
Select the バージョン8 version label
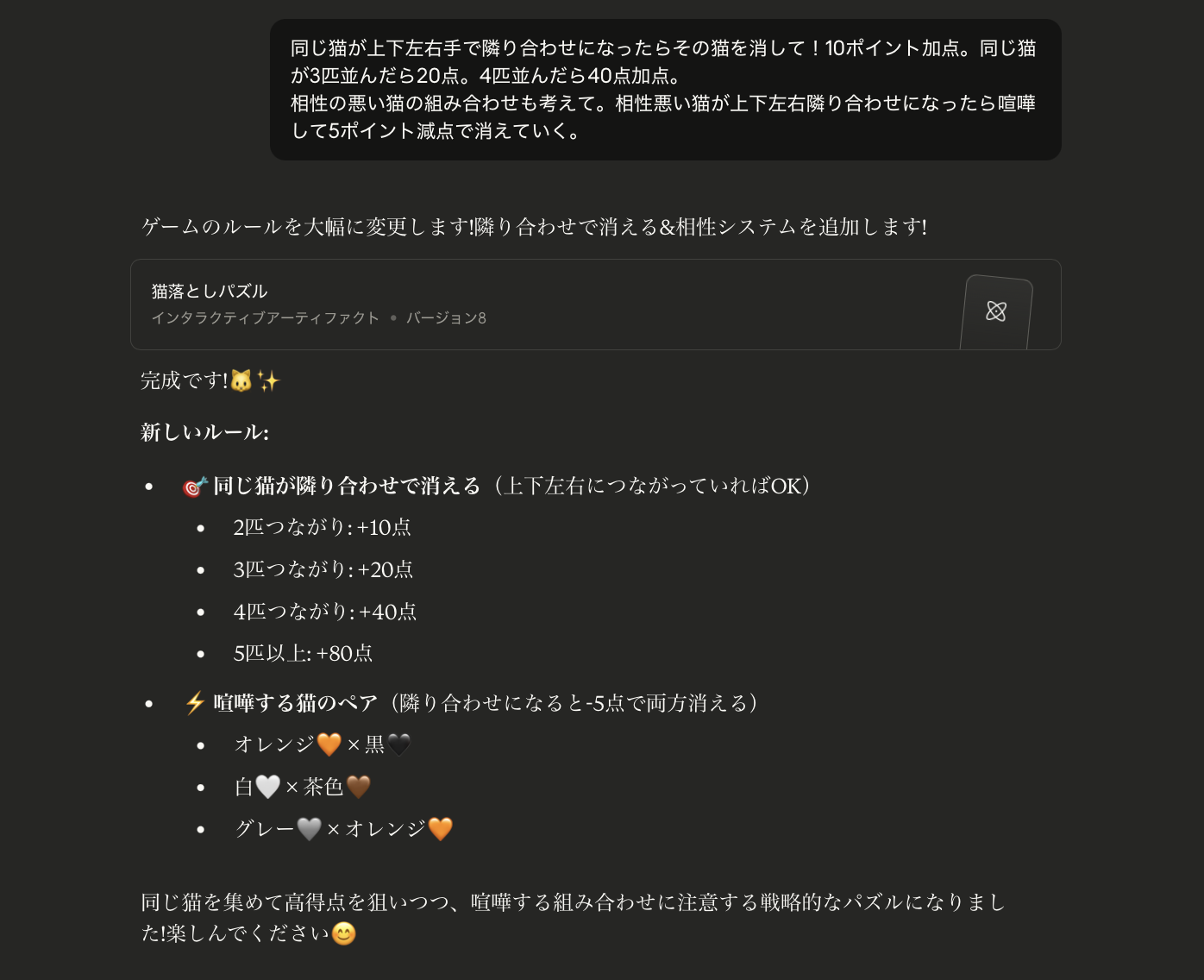click(x=448, y=317)
